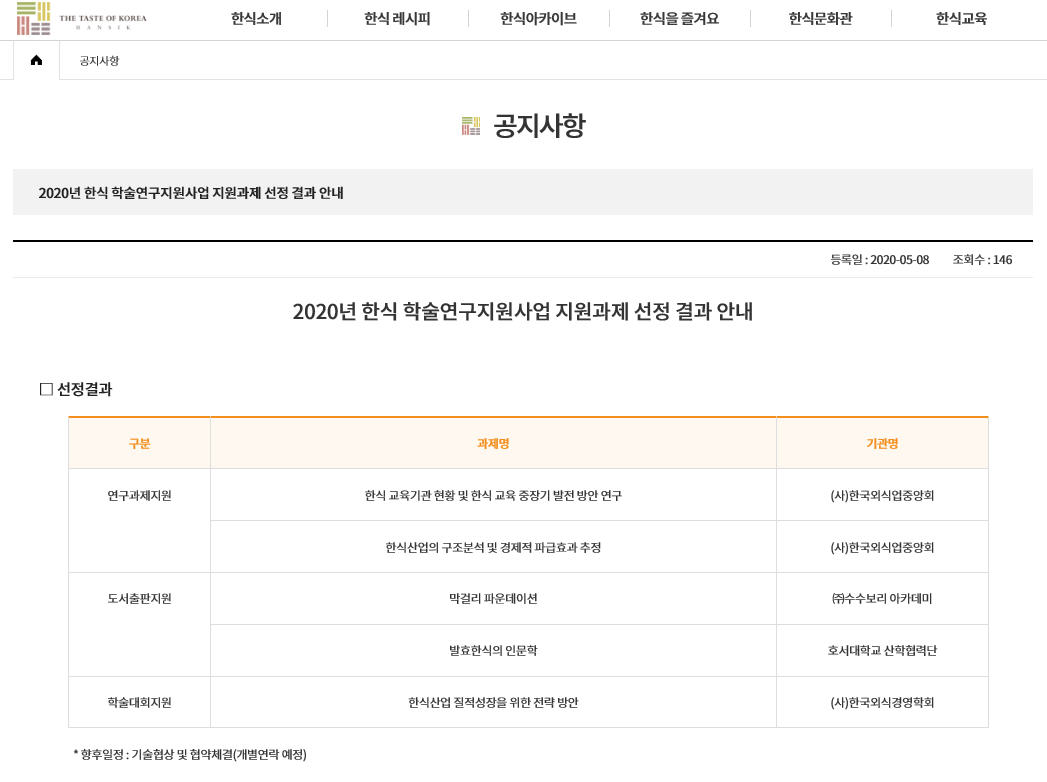
Task: Select the 구분 column header
Action: click(139, 444)
